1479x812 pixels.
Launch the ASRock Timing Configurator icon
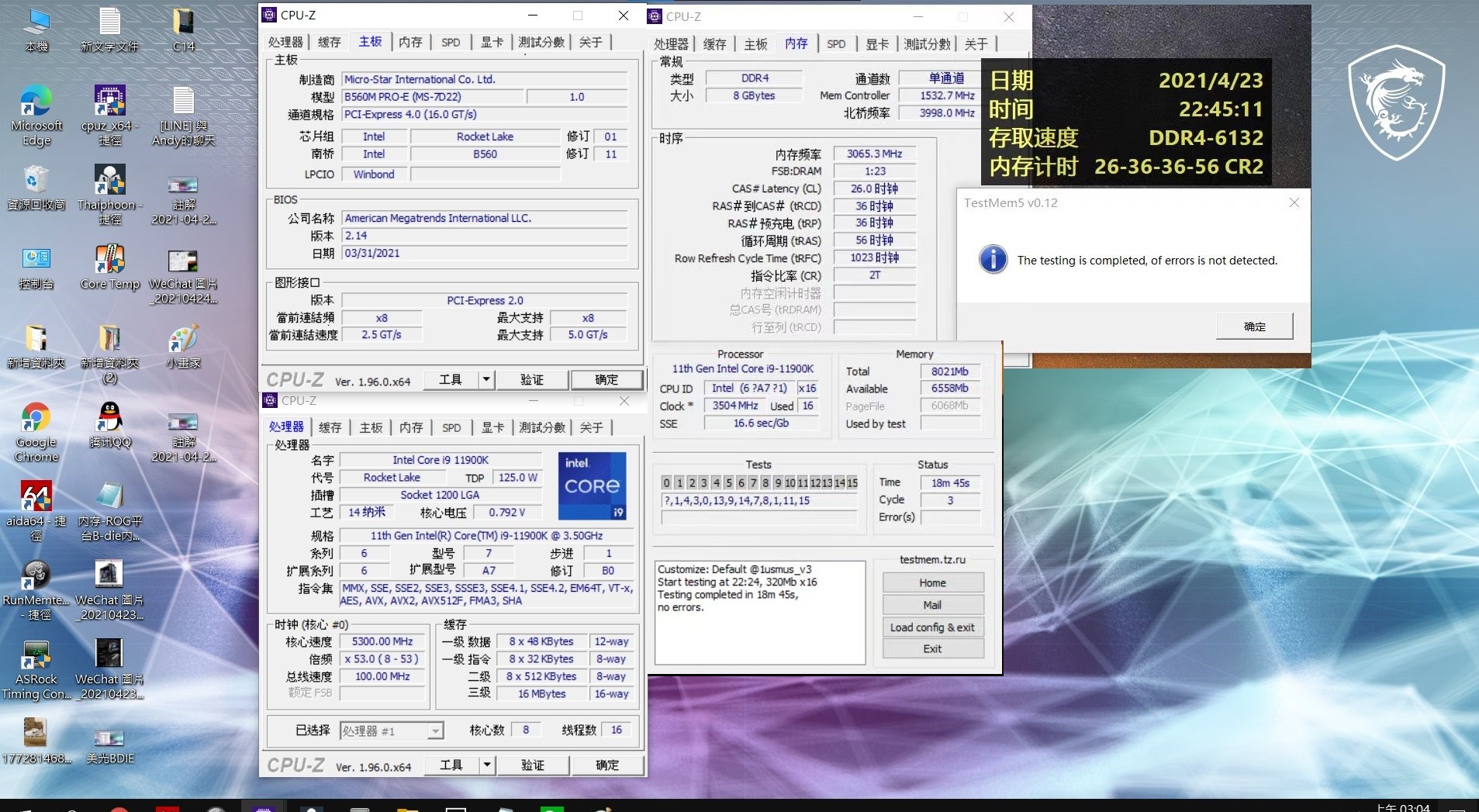click(36, 670)
